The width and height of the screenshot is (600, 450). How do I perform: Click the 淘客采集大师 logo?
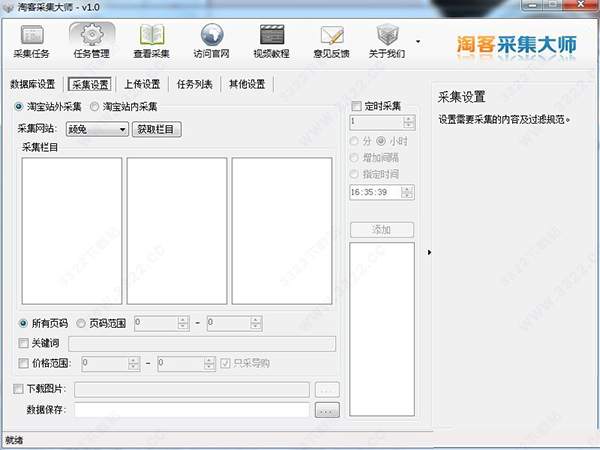[517, 45]
